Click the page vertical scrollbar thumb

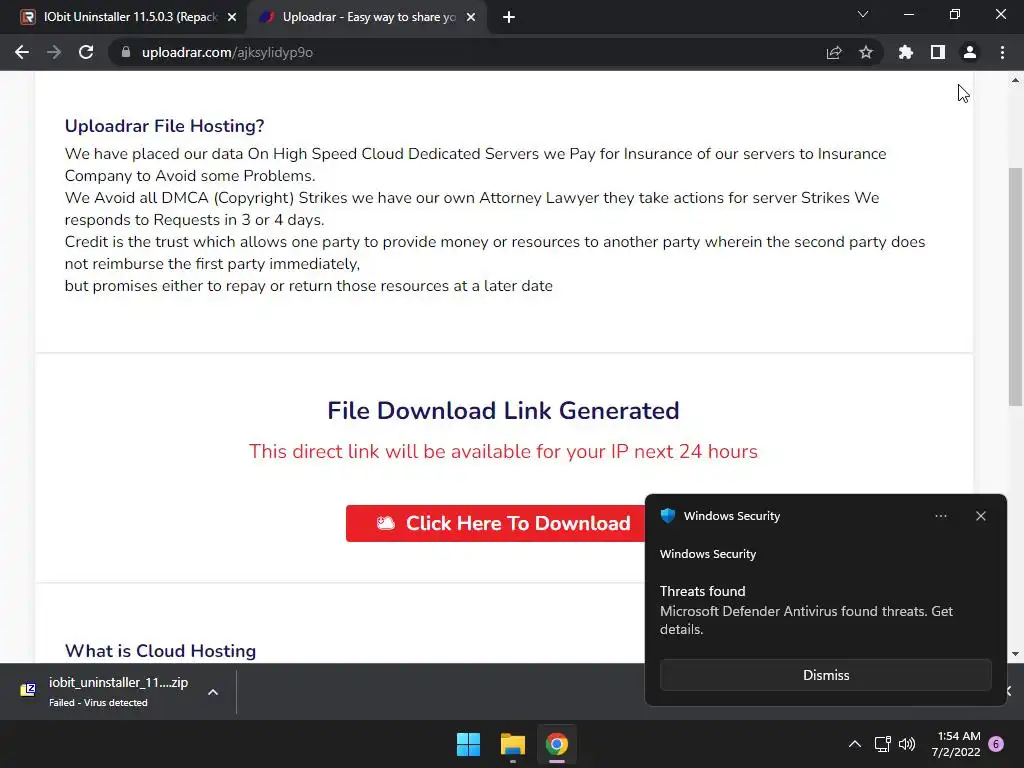coord(1015,287)
